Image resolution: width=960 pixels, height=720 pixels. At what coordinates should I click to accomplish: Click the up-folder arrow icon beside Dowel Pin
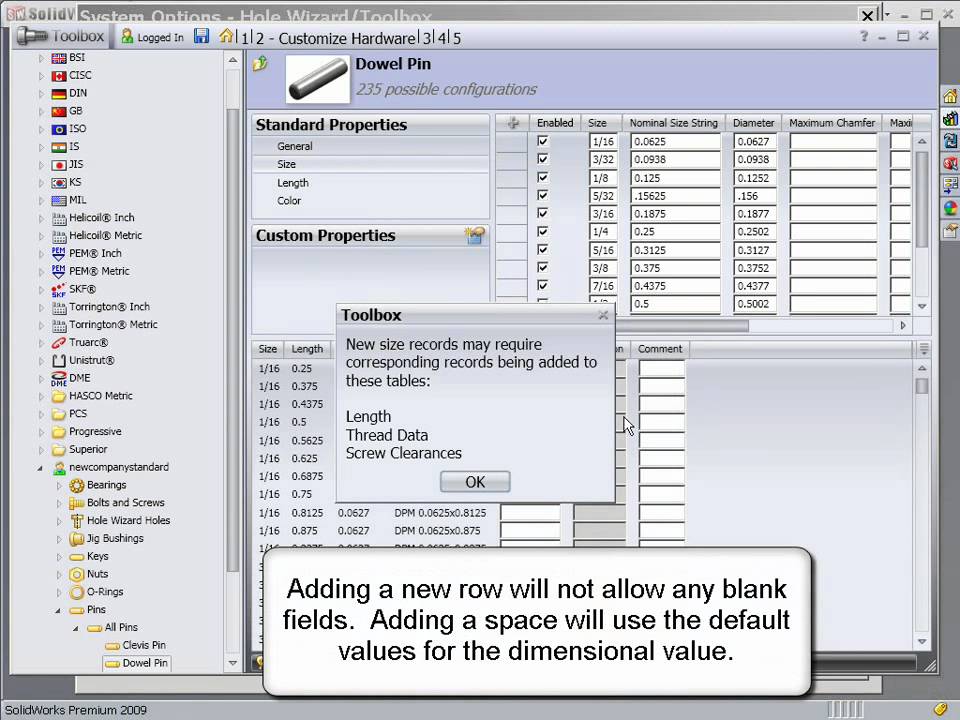(x=260, y=63)
